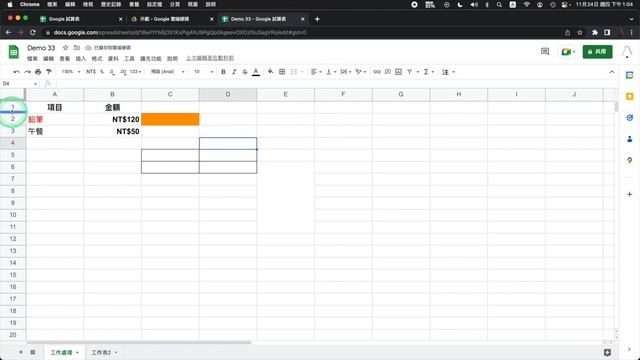The height and width of the screenshot is (360, 640).
Task: Apply NT$ currency format
Action: click(x=91, y=72)
